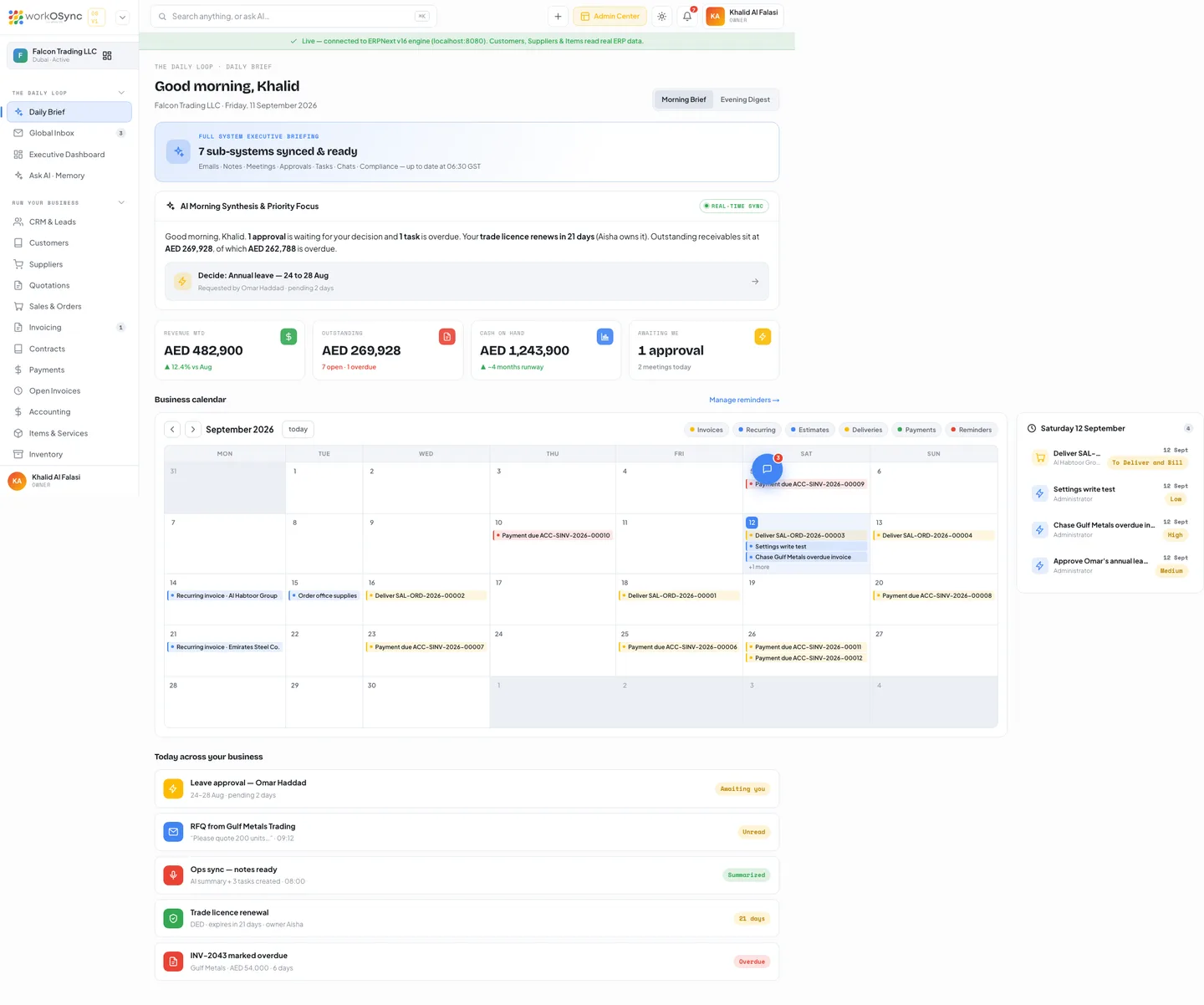1204x1005 pixels.
Task: Click the Items & Services box icon
Action: tap(18, 433)
